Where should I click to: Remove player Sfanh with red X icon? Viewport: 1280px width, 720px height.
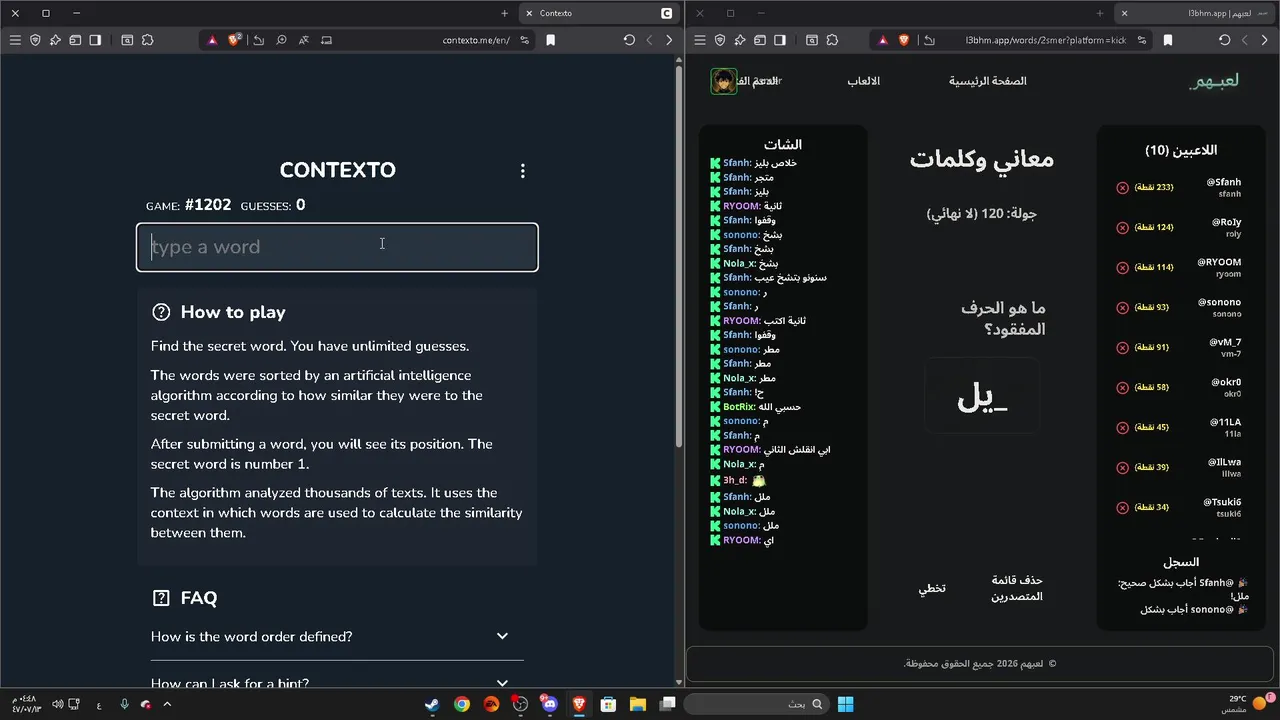click(x=1122, y=188)
